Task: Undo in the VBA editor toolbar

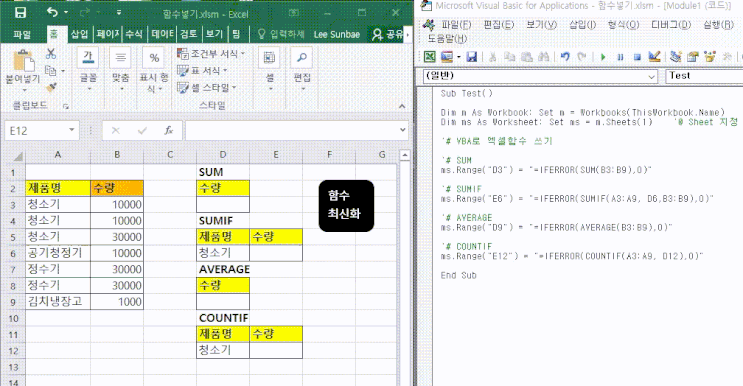Action: click(565, 57)
